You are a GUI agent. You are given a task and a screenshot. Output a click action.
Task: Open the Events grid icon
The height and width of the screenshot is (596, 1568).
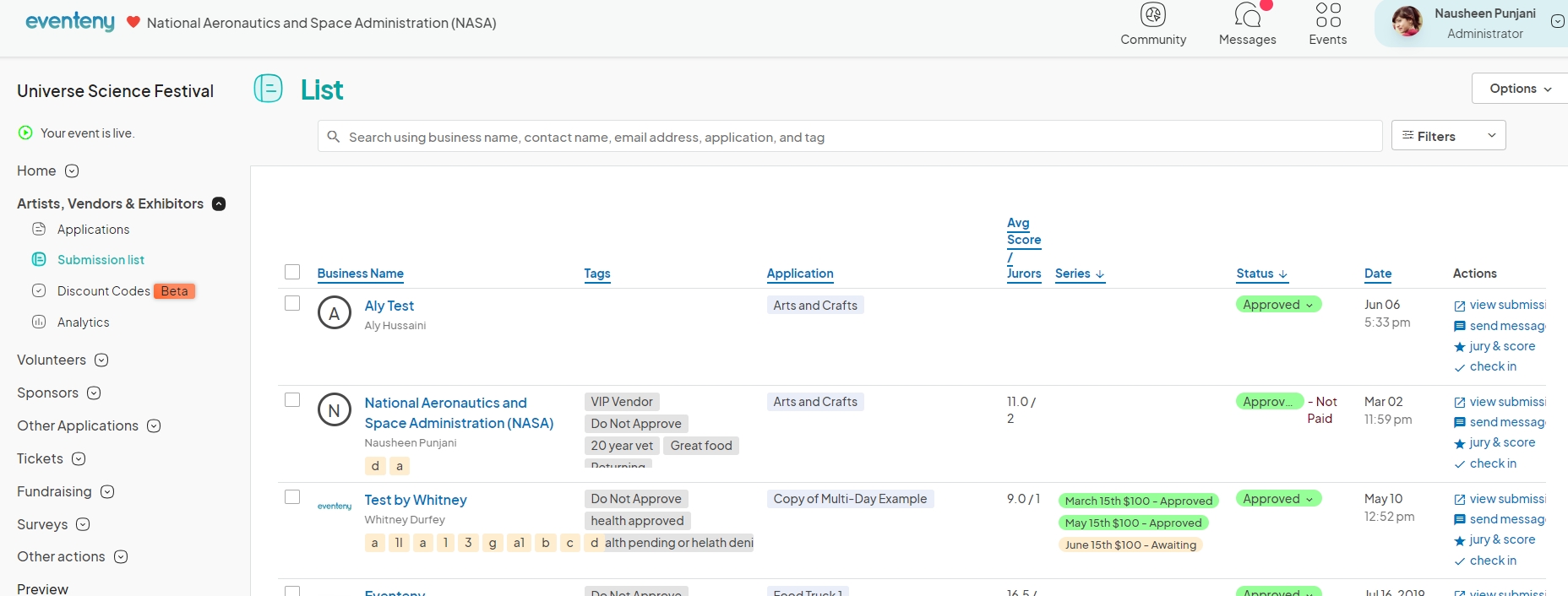[x=1328, y=14]
